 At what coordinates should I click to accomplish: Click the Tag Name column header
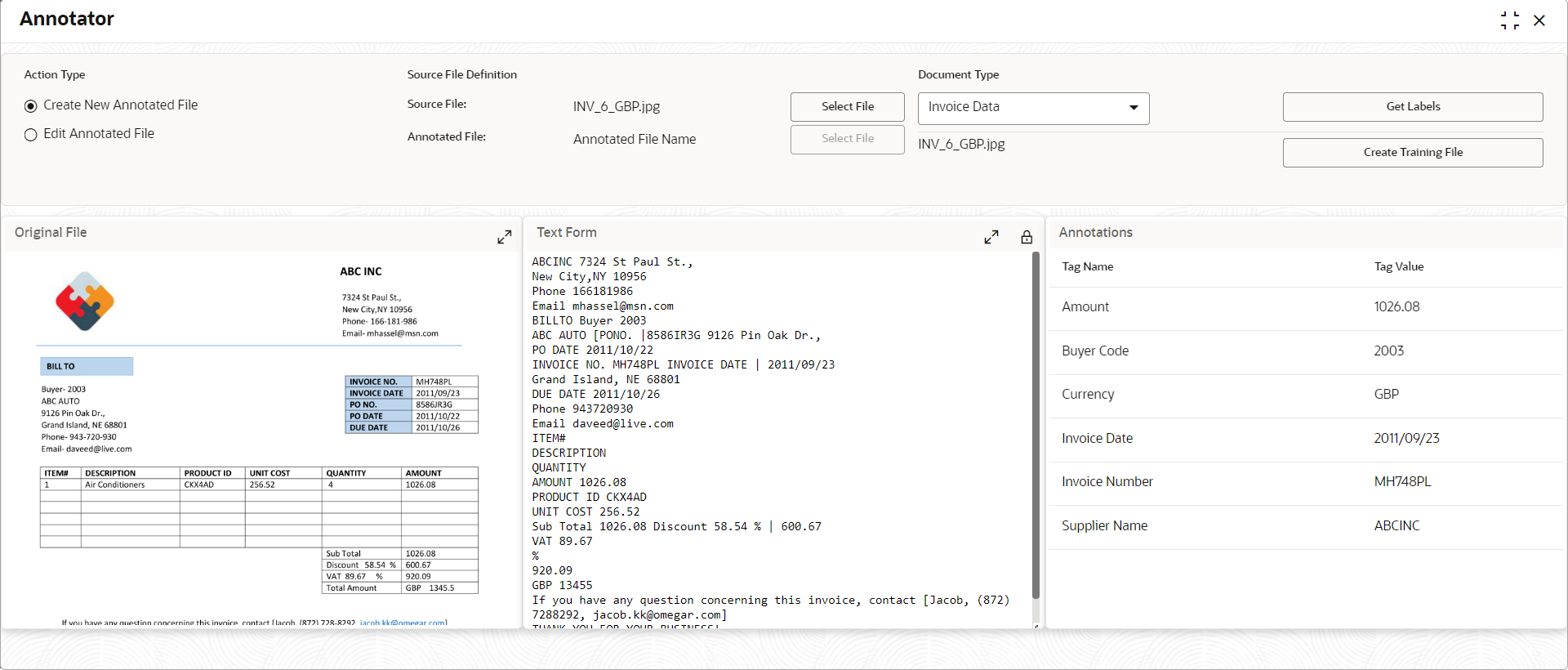1088,267
